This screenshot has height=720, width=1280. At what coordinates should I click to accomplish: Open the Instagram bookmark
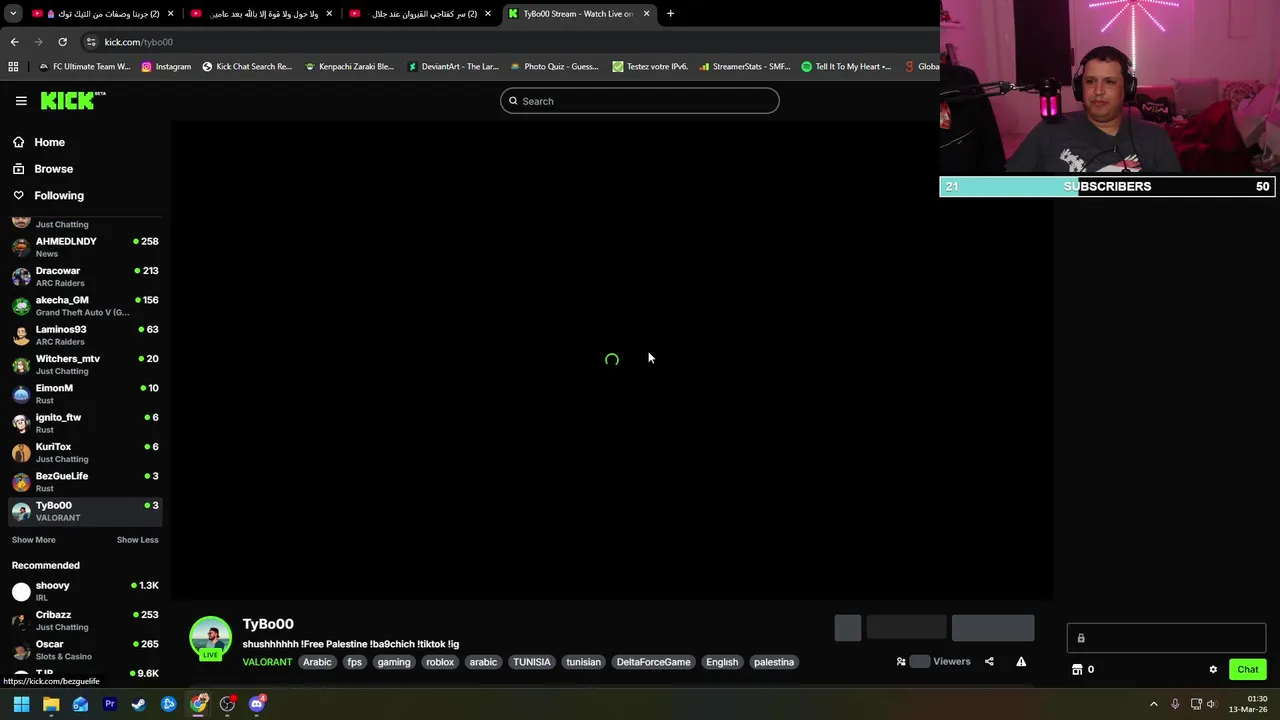click(166, 67)
